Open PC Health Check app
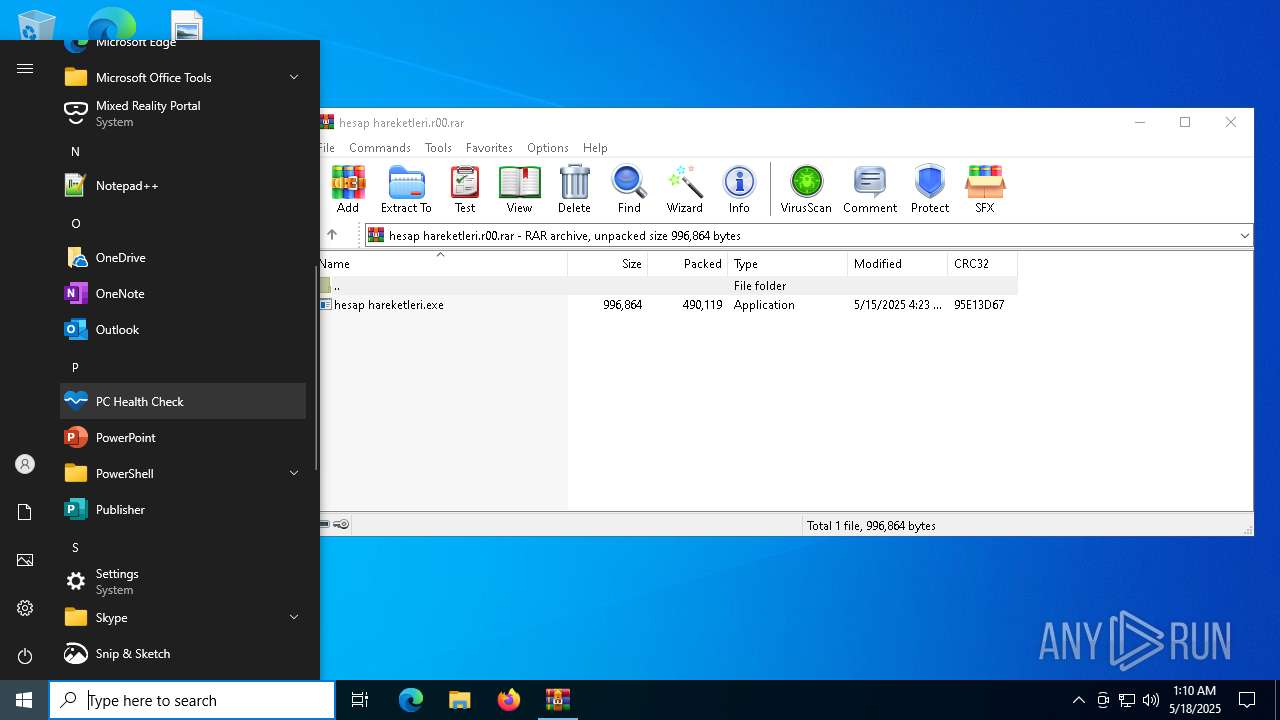The width and height of the screenshot is (1280, 720). (183, 401)
